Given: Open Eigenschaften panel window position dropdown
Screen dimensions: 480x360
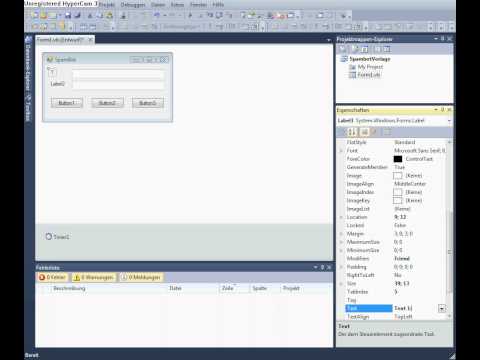Looking at the screenshot, I should click(436, 110).
